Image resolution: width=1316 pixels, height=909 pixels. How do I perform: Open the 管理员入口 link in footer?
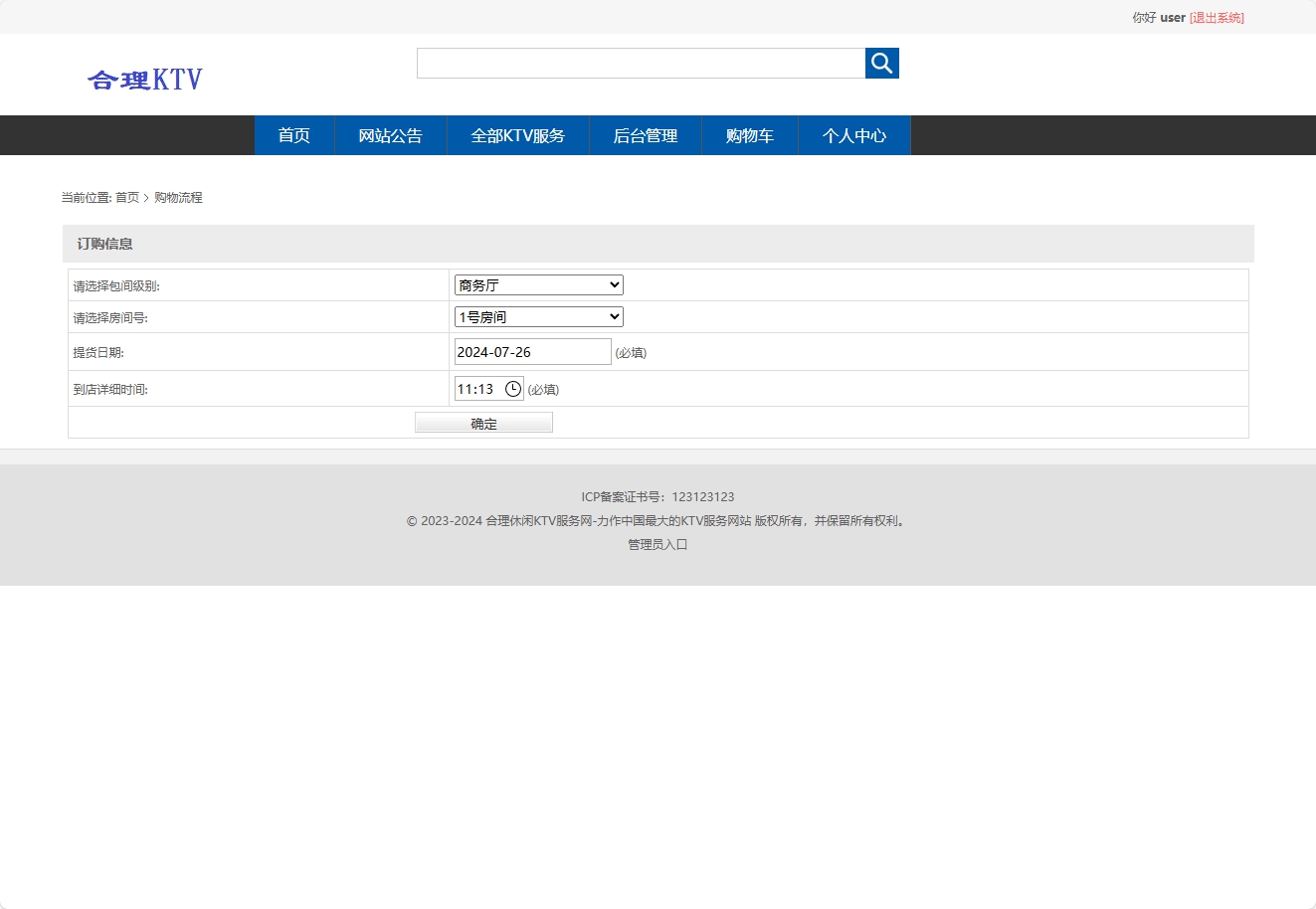click(x=657, y=544)
